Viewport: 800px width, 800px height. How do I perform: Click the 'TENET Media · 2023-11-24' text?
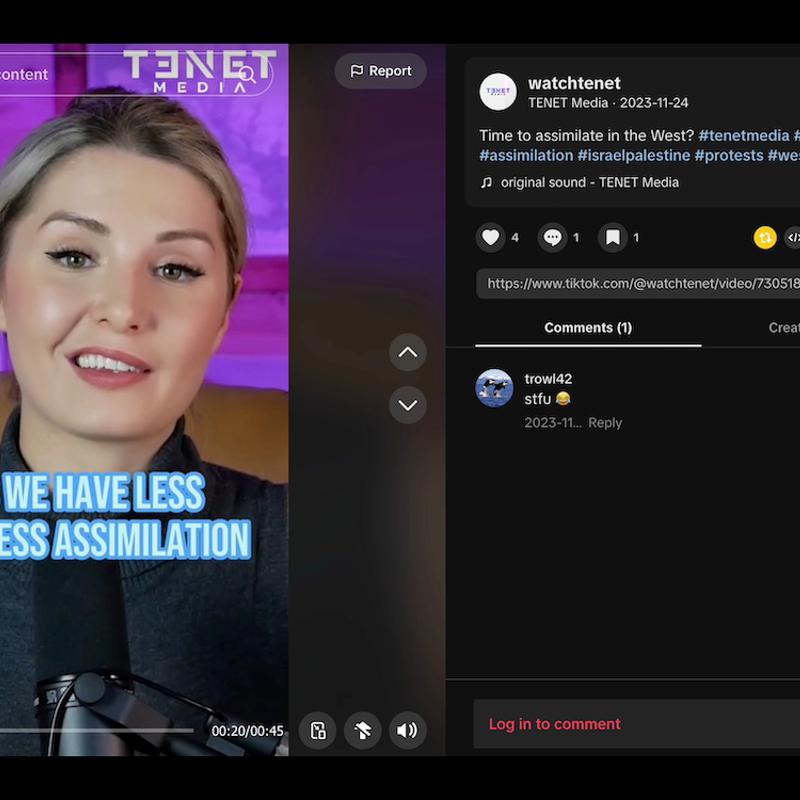click(x=608, y=103)
